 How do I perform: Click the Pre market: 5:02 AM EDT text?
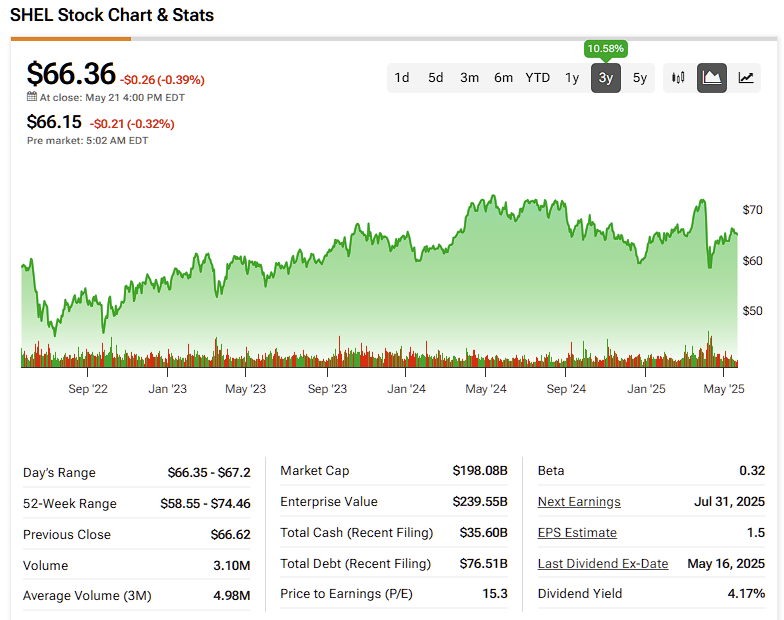(88, 140)
